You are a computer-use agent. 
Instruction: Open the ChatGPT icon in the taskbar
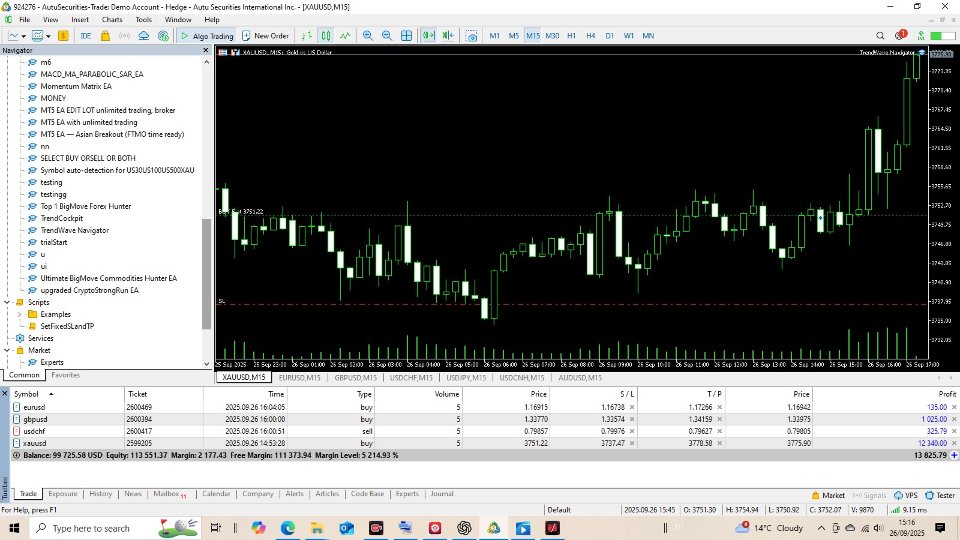coord(464,528)
